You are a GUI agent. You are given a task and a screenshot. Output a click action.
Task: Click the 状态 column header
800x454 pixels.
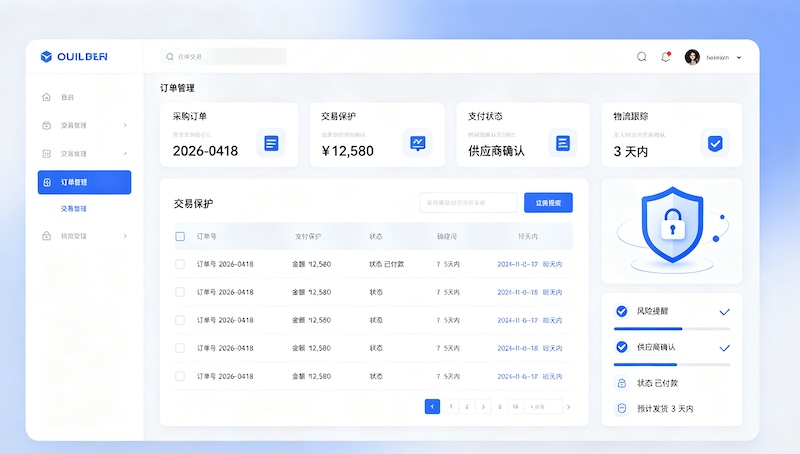point(376,236)
